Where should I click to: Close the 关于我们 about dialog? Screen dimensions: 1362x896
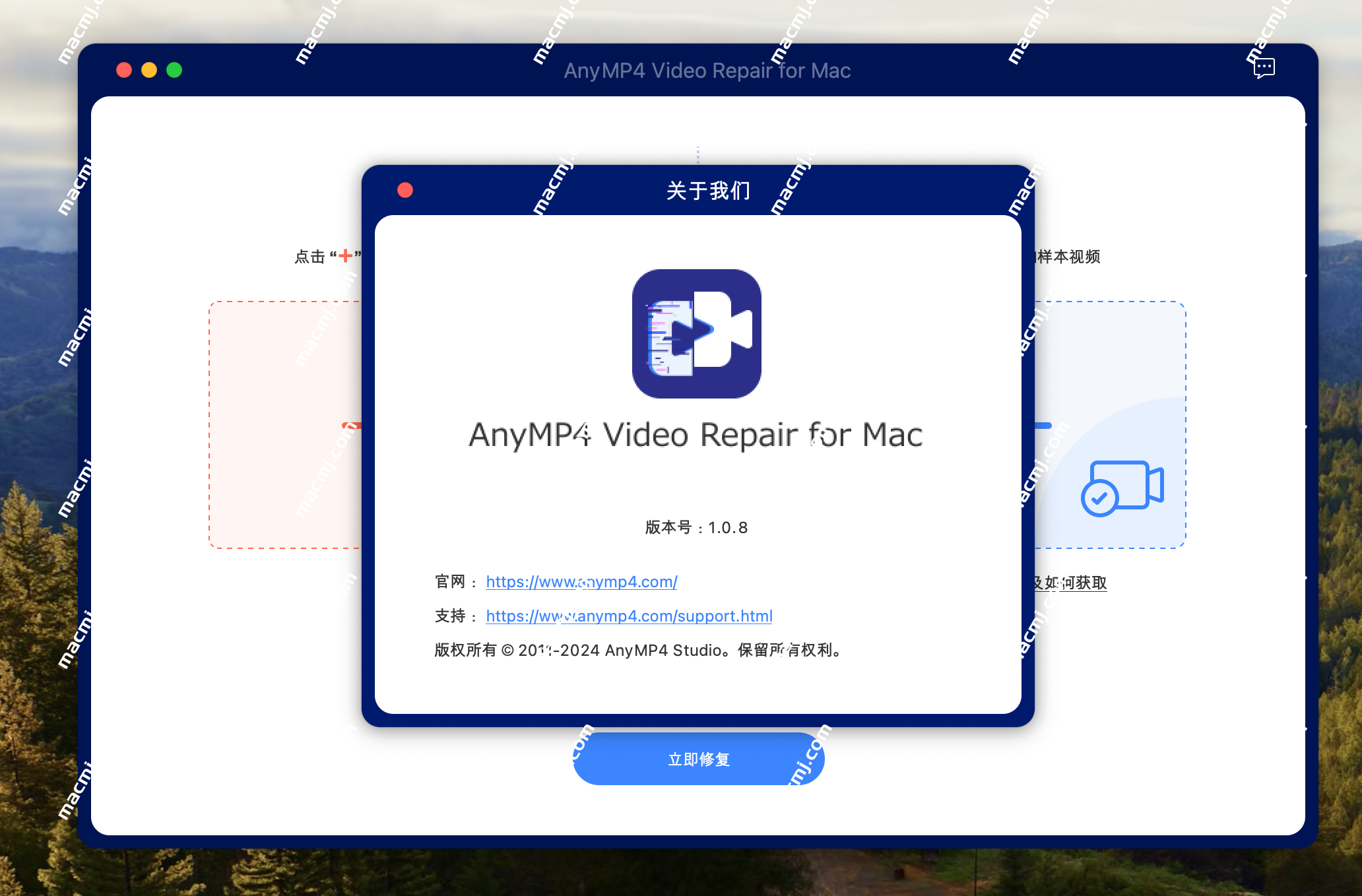click(x=405, y=191)
